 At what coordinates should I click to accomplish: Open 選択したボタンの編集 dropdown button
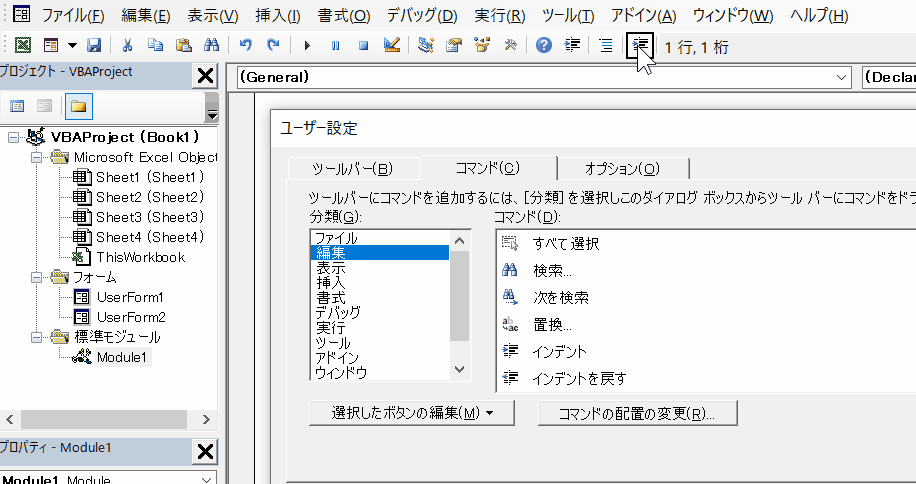412,413
